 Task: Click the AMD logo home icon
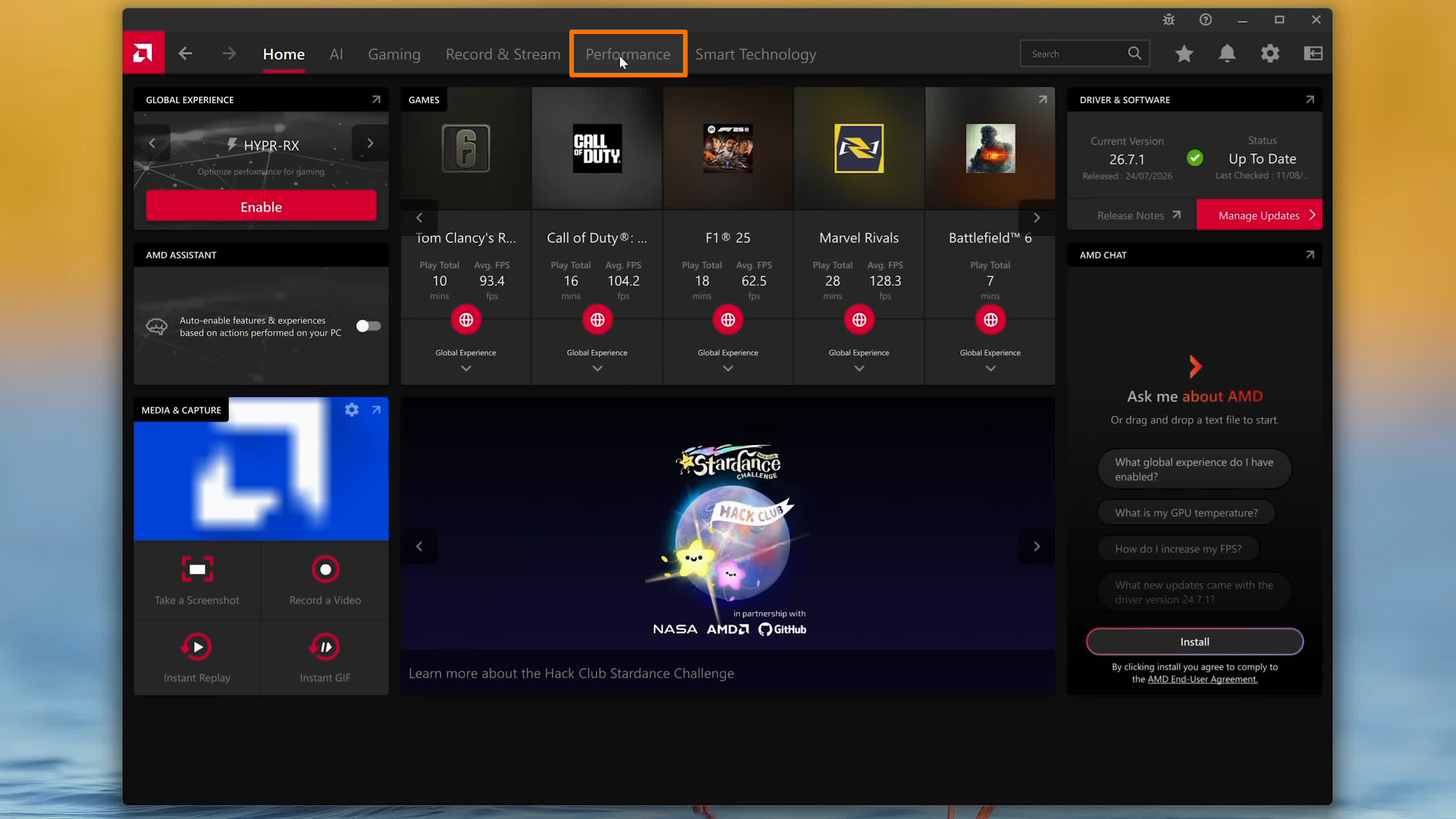click(143, 52)
